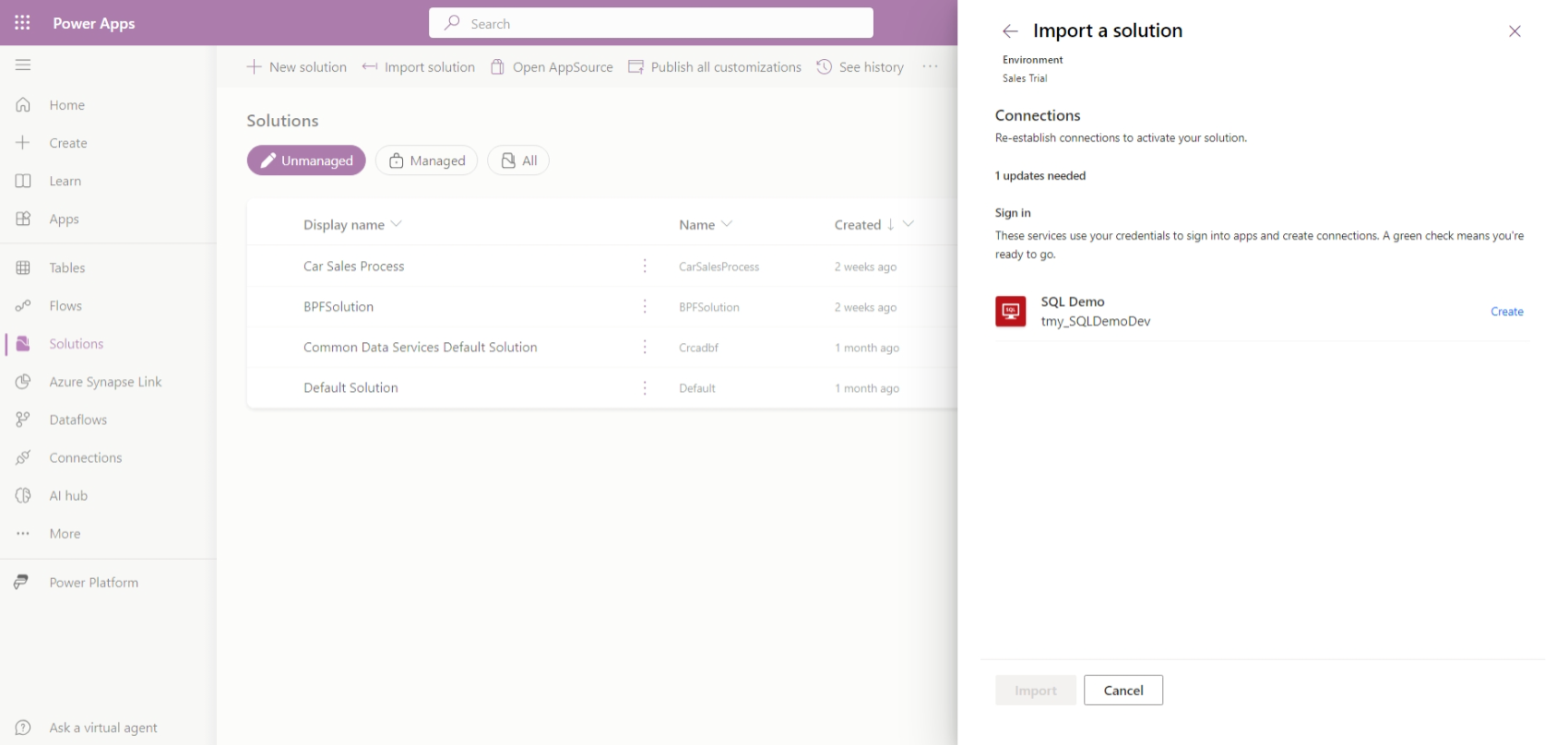
Task: Click the See history clock icon
Action: pos(824,66)
